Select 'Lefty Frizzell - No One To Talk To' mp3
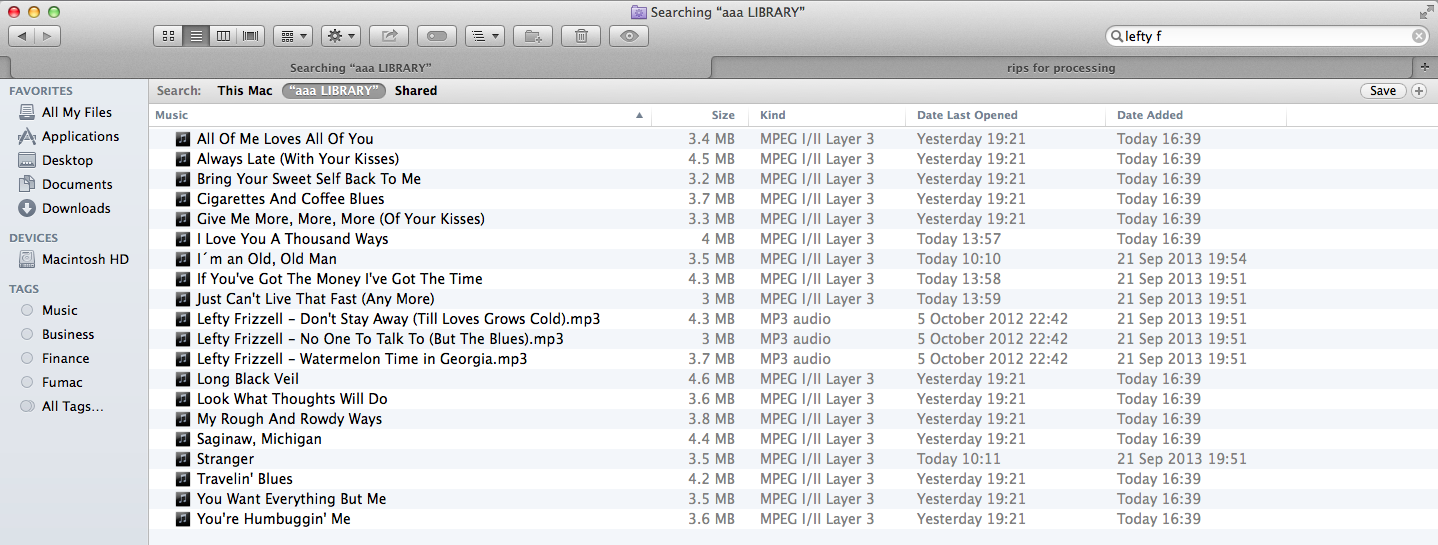This screenshot has height=545, width=1438. 380,339
